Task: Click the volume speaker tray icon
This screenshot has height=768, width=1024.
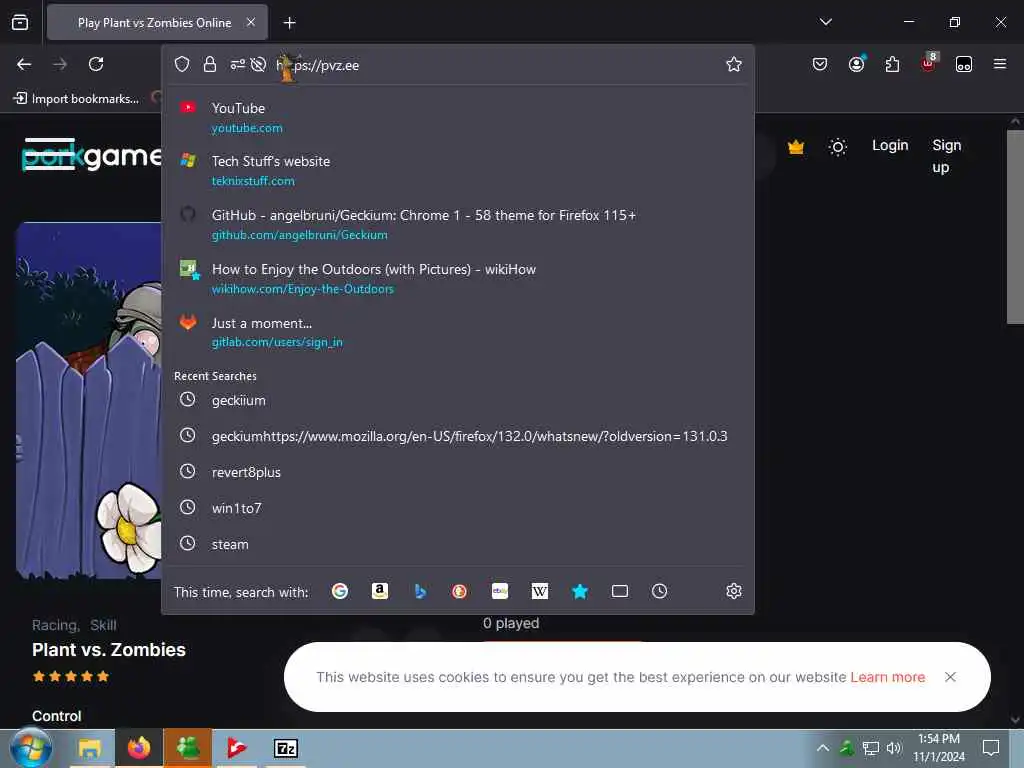Action: point(894,748)
